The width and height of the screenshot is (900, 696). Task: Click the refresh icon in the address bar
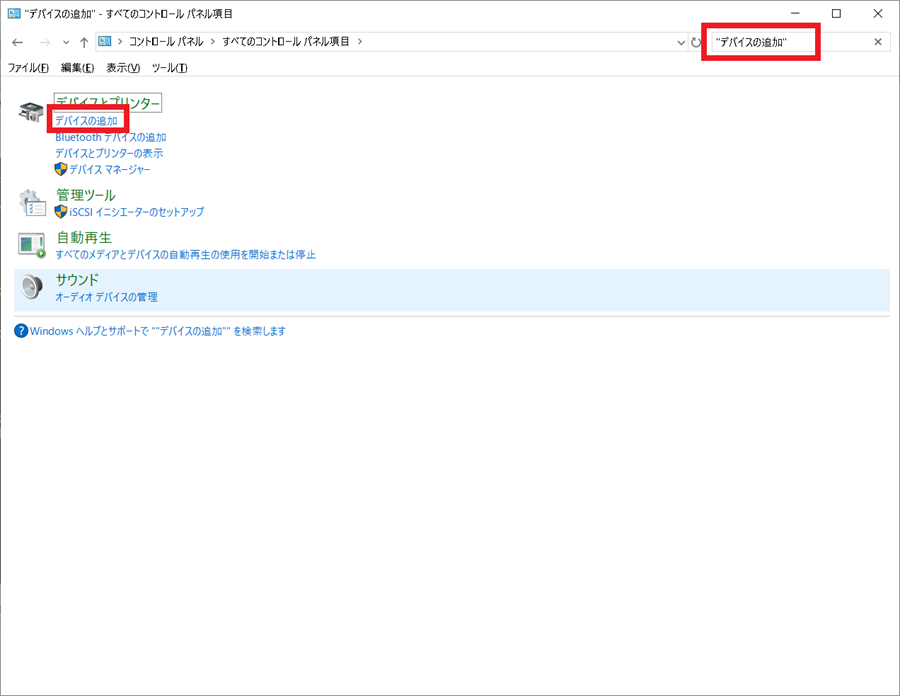point(698,42)
